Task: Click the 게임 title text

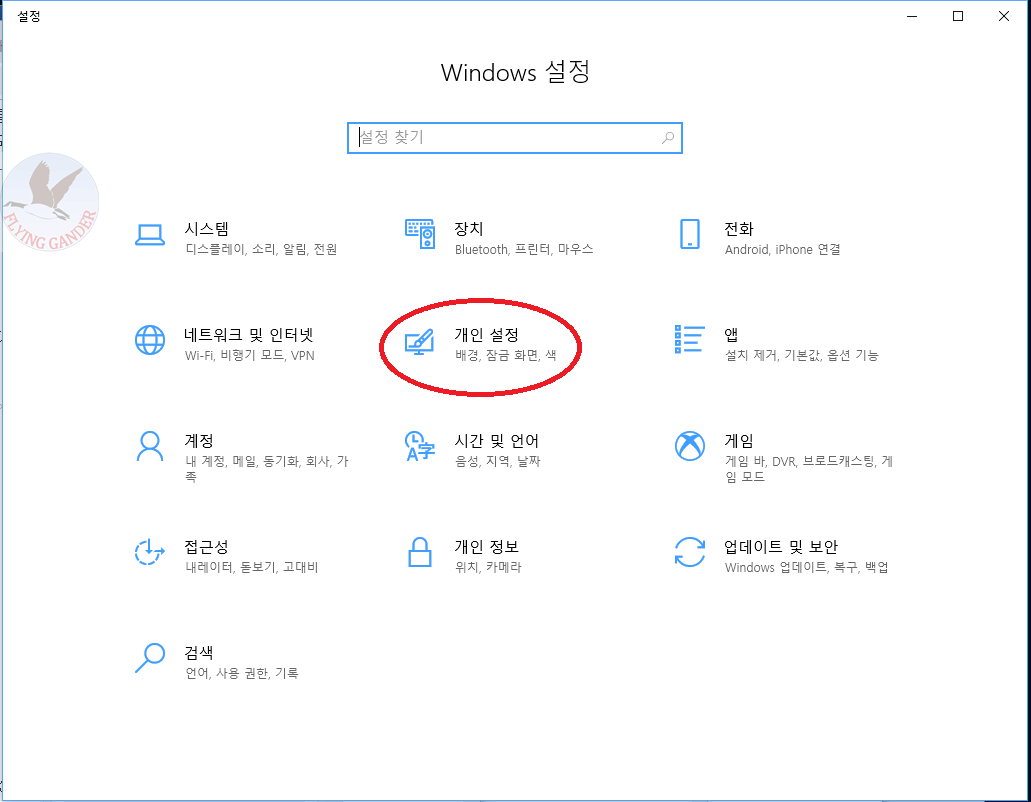Action: [x=739, y=440]
